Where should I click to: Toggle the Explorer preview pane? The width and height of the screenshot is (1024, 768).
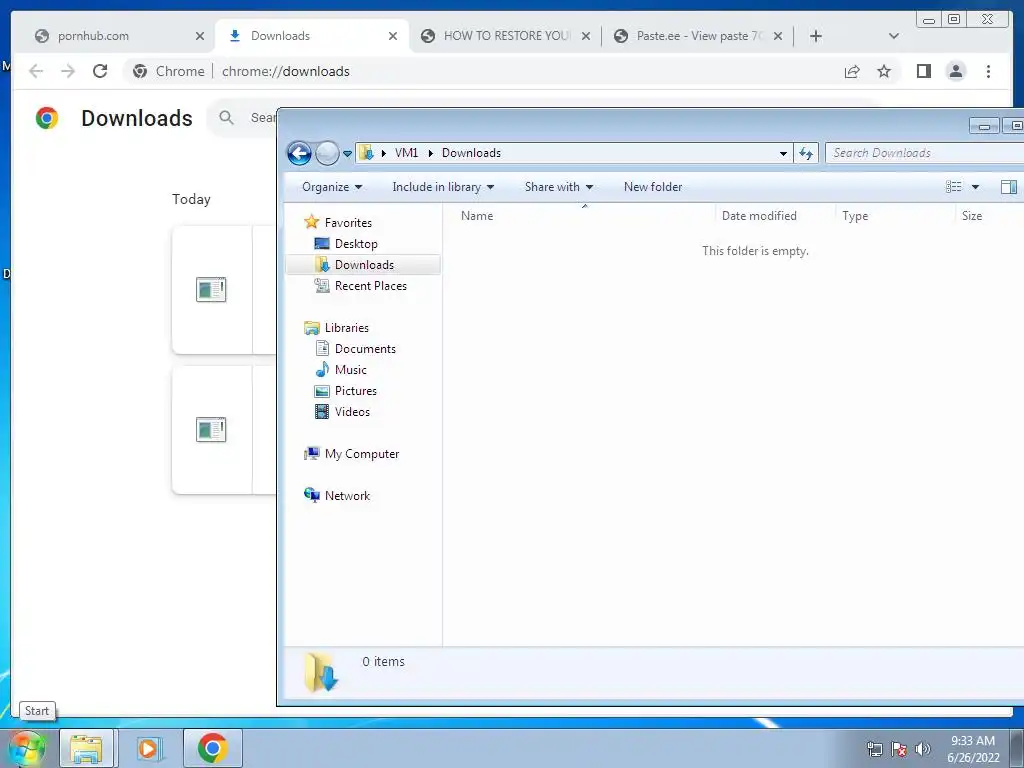pyautogui.click(x=1008, y=187)
